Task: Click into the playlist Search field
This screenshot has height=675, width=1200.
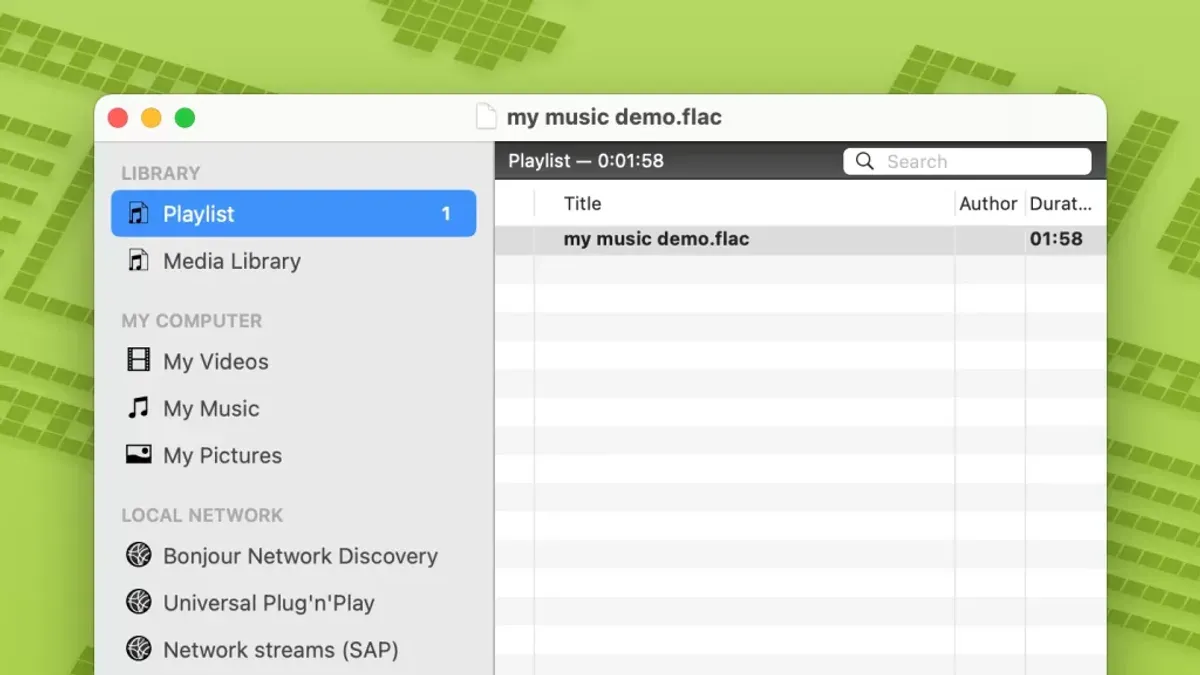Action: [x=967, y=161]
